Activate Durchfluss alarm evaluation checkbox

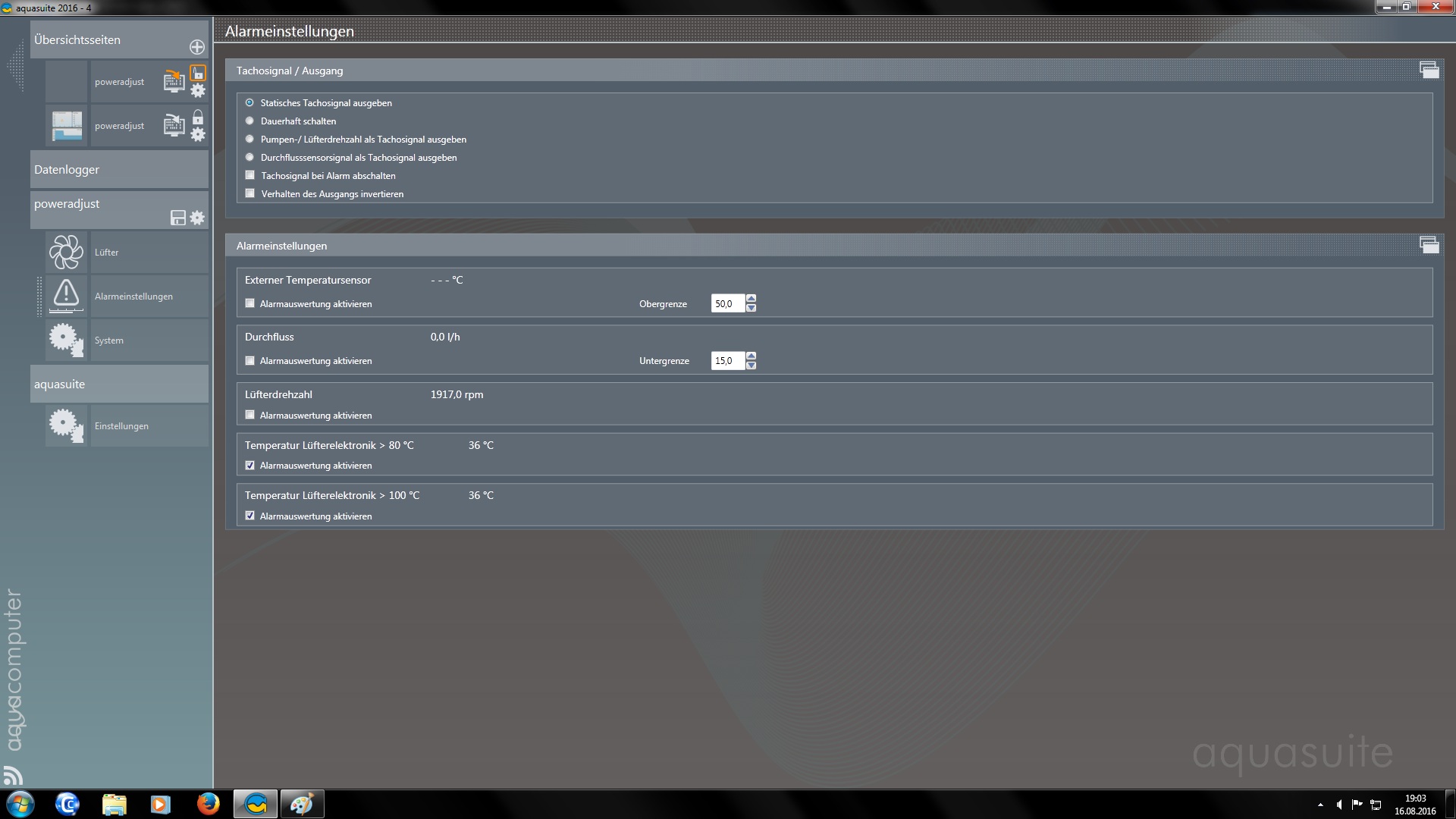click(250, 361)
